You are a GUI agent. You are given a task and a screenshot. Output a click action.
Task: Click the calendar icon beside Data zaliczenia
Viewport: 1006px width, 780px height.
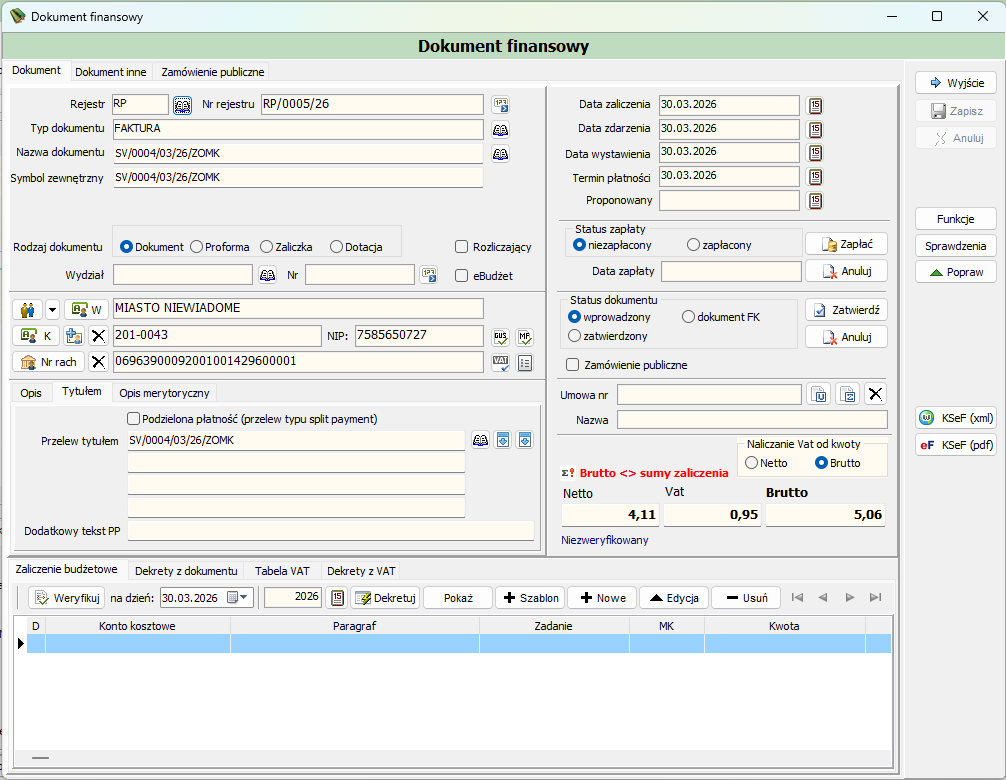point(815,105)
